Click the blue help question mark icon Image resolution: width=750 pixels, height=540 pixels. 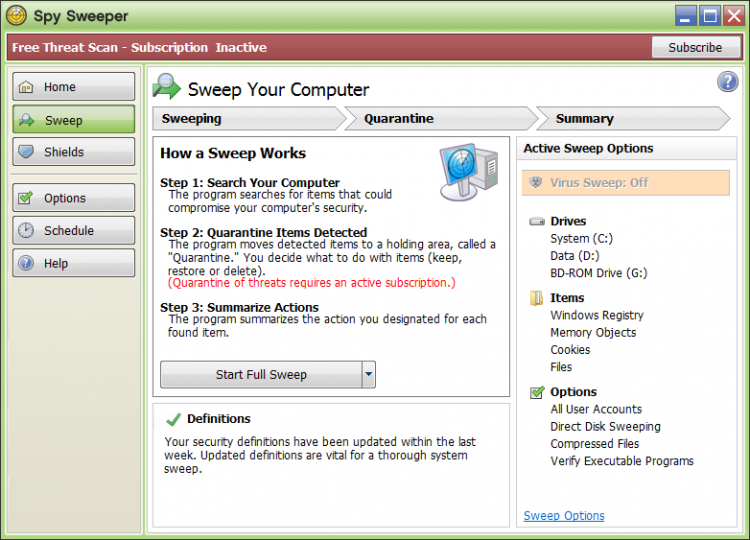tap(728, 82)
